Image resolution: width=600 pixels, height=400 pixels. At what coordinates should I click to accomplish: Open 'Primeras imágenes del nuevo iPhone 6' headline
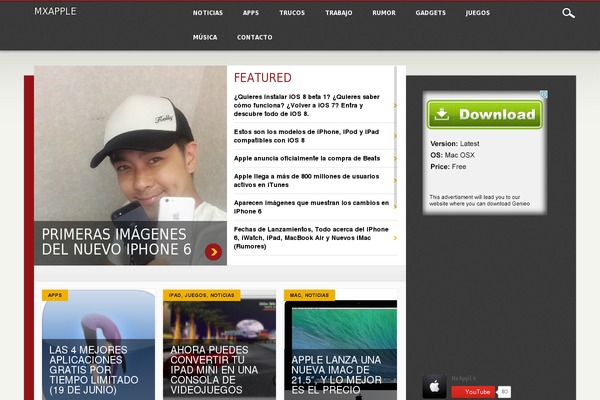pos(116,242)
